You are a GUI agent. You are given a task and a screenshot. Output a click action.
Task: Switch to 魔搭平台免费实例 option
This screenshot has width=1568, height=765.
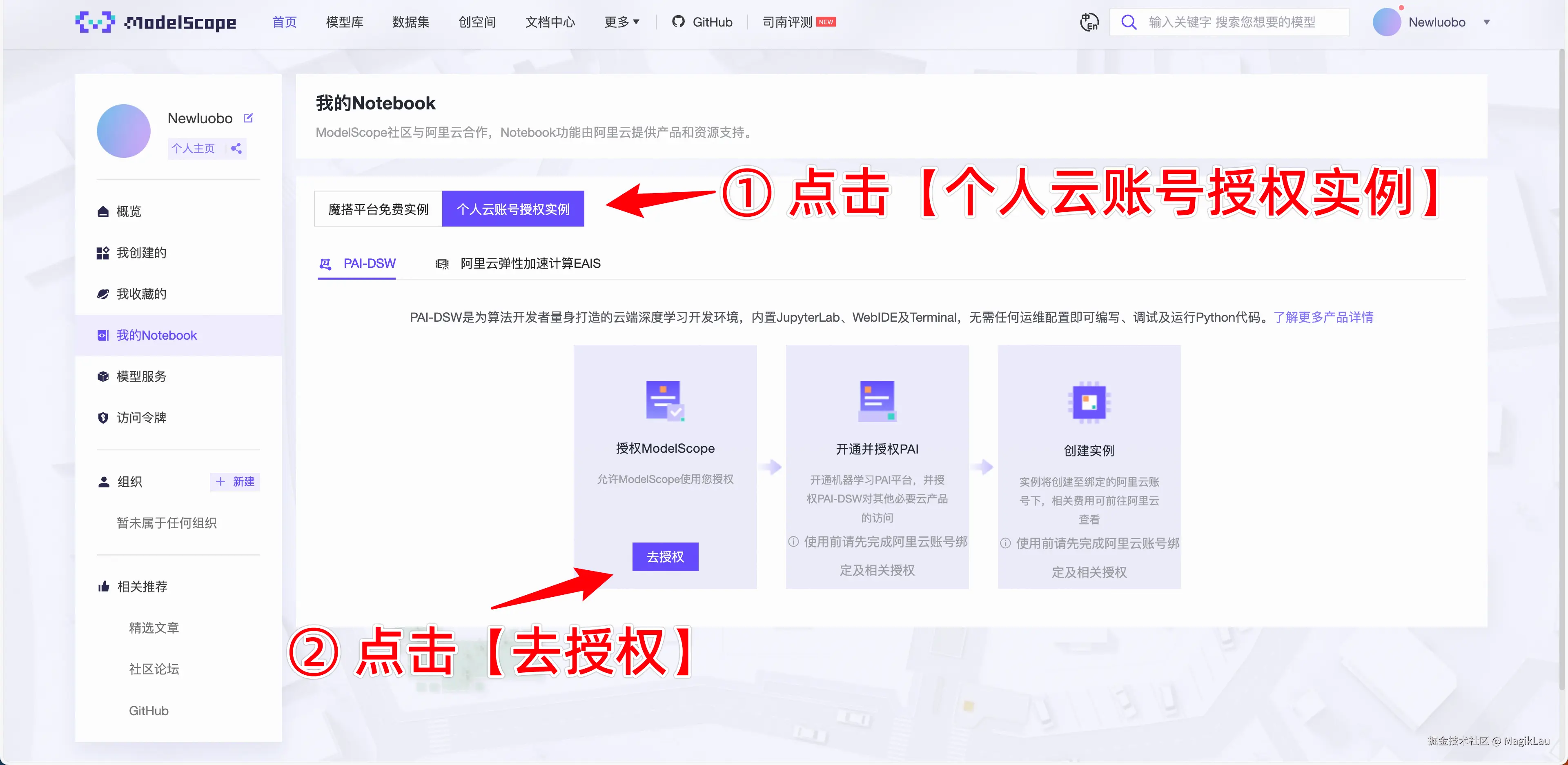378,209
